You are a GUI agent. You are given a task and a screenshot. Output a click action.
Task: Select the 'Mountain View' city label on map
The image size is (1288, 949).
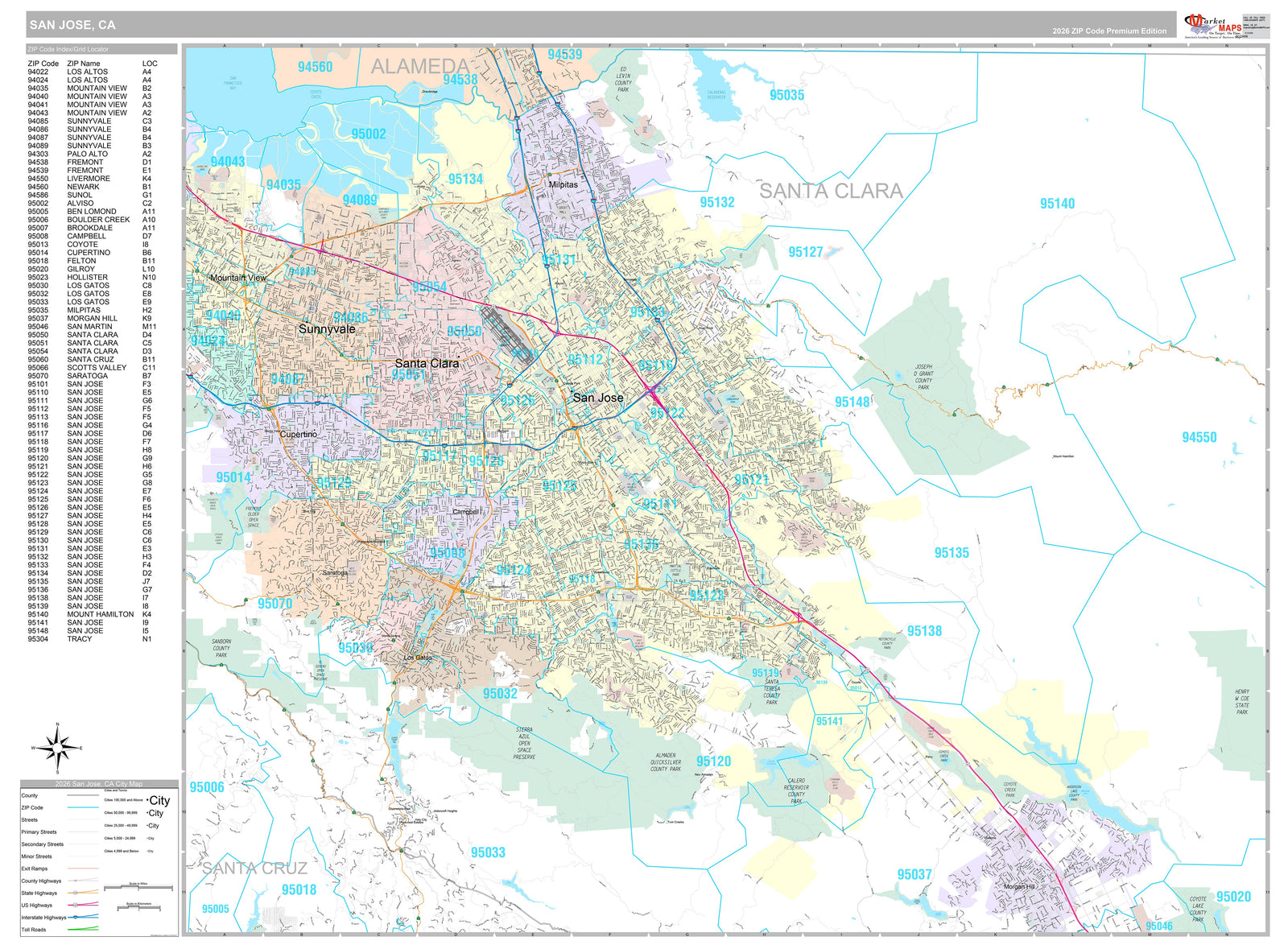coord(238,278)
